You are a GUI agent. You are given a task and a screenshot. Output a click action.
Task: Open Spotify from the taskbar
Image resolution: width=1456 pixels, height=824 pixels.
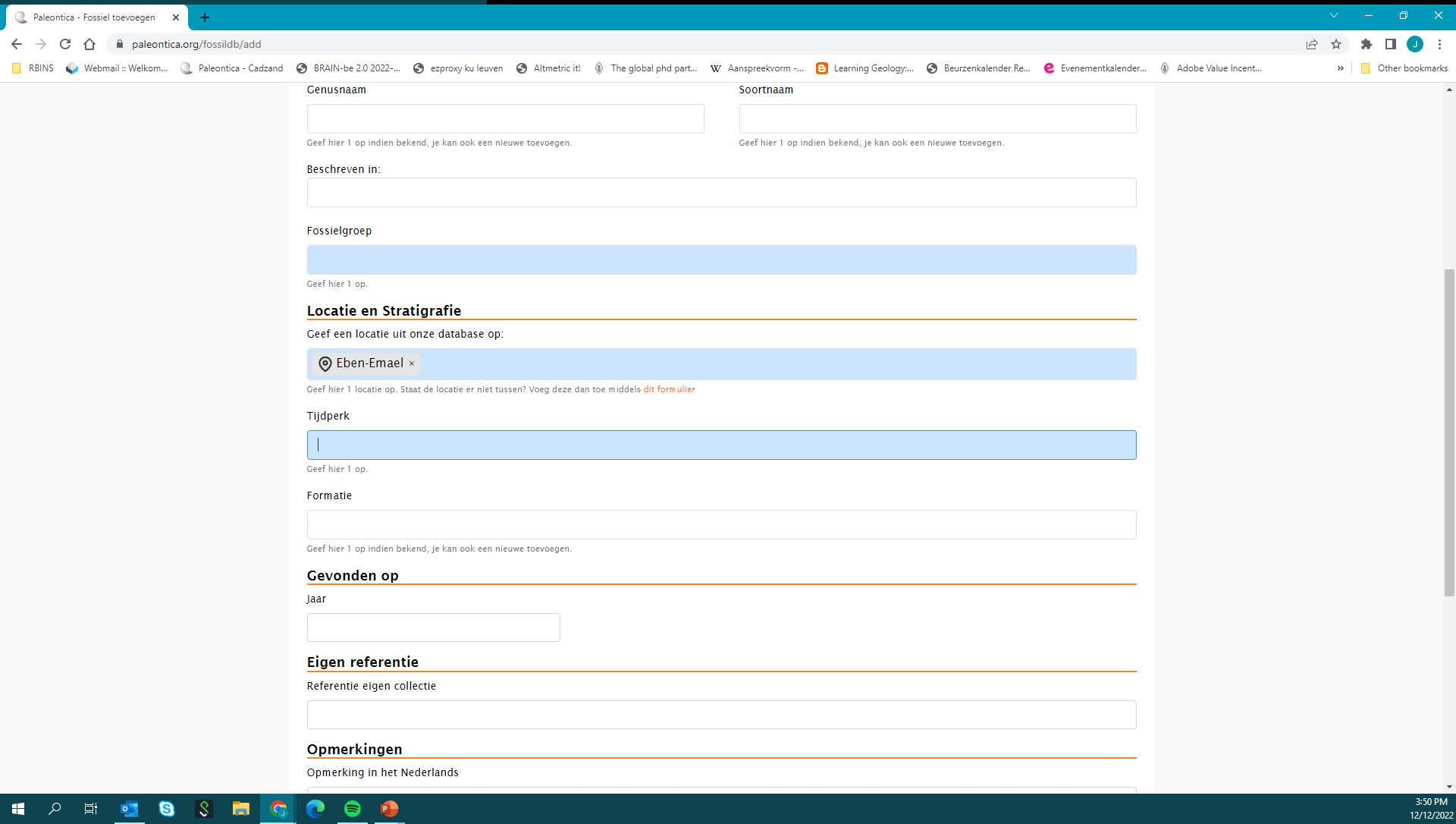pyautogui.click(x=353, y=809)
